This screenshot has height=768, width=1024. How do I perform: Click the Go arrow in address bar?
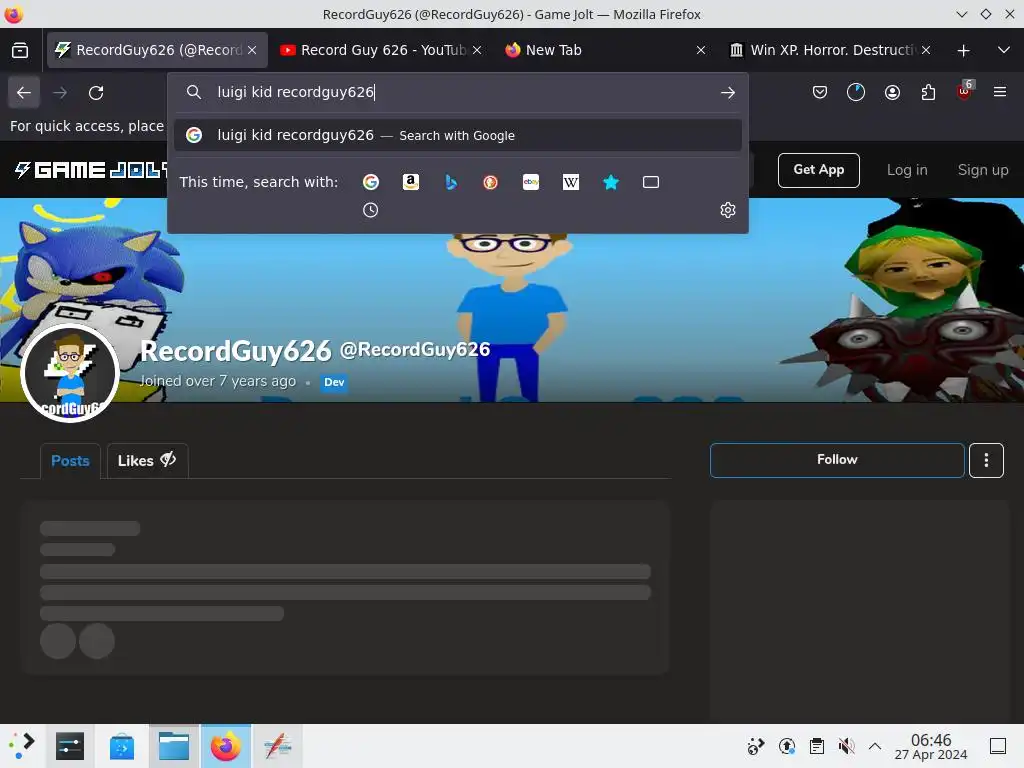tap(728, 93)
